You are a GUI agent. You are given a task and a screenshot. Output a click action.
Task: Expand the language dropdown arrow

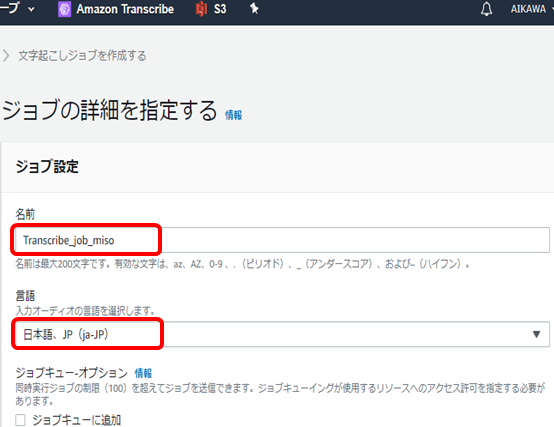click(536, 334)
